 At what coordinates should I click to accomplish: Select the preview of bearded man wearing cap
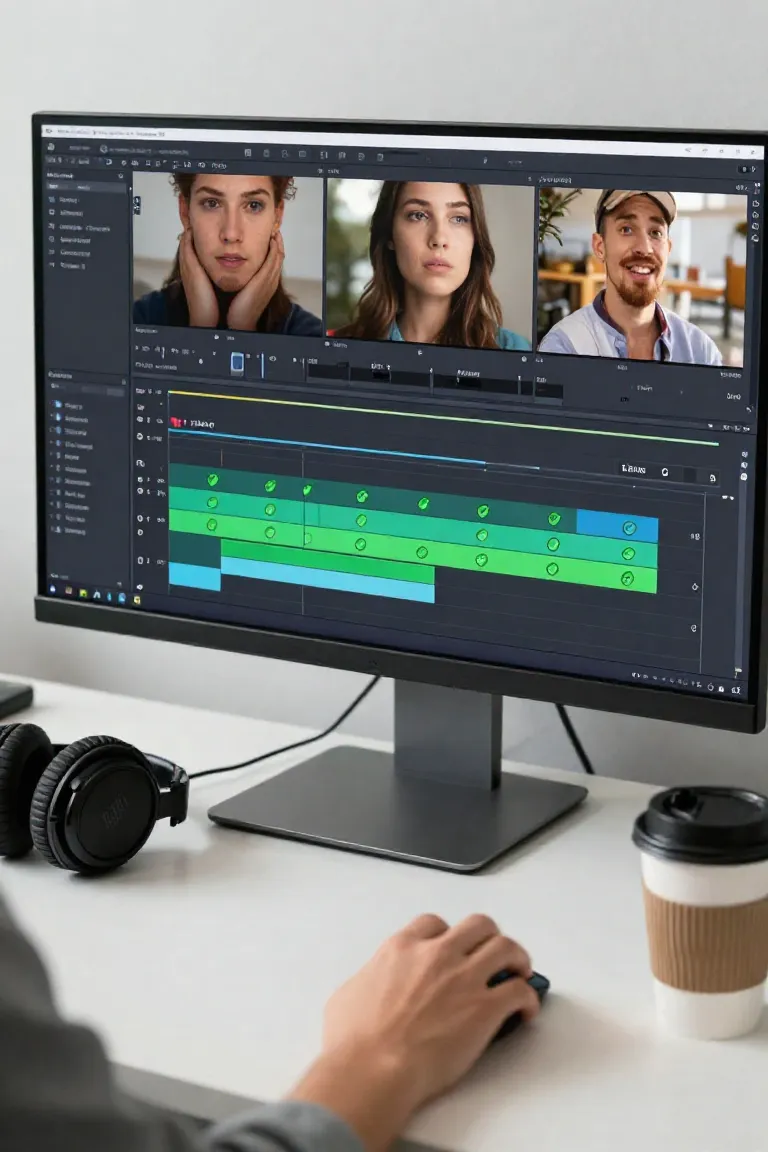coord(641,276)
